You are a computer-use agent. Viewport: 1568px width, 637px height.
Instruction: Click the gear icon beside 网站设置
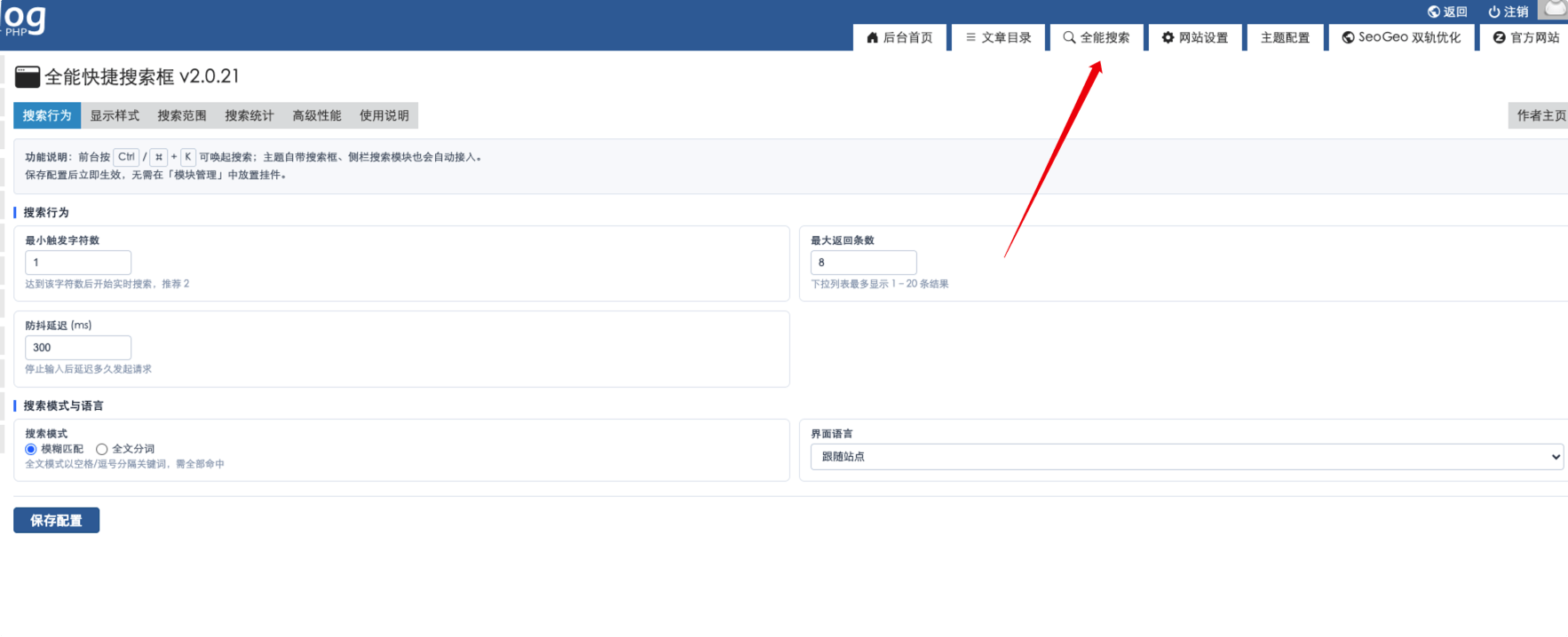(x=1168, y=37)
